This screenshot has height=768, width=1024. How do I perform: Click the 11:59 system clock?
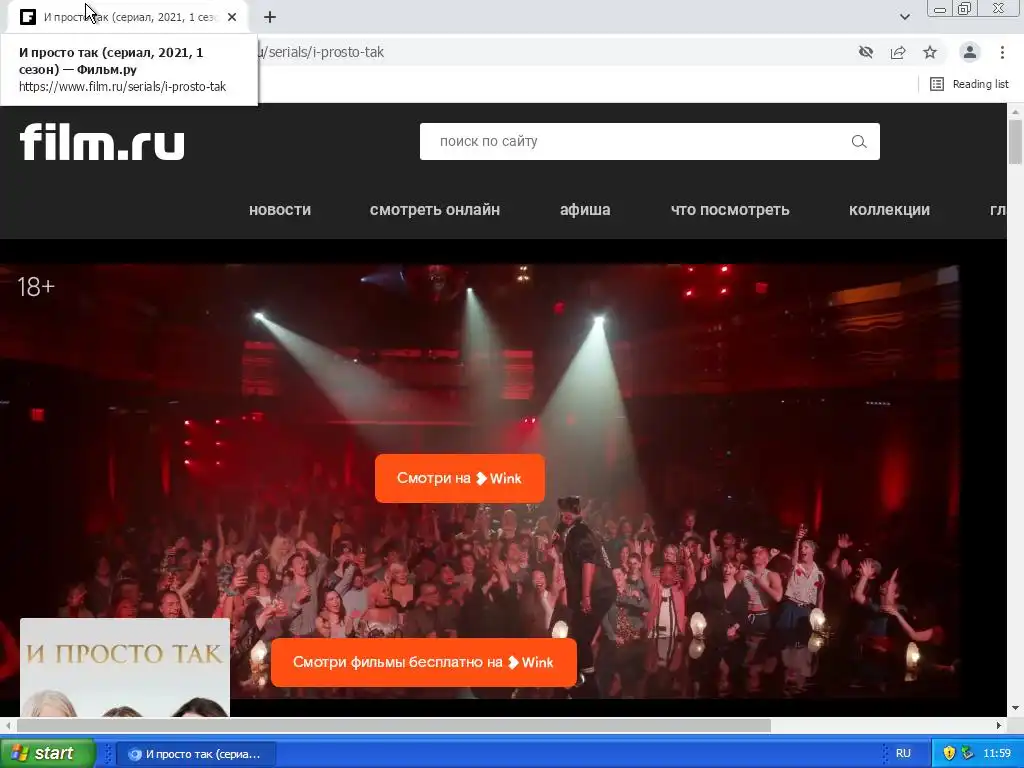point(997,753)
